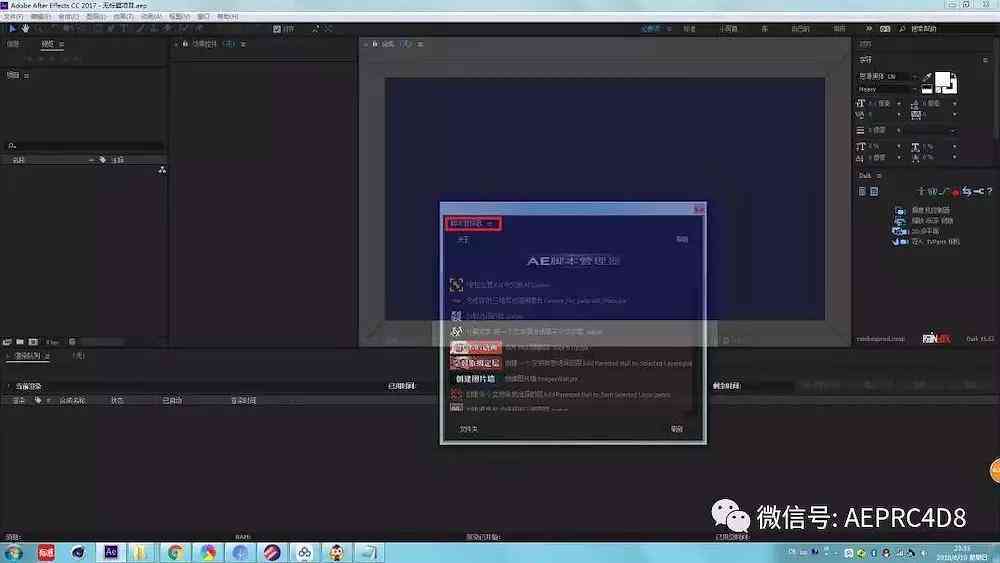This screenshot has height=563, width=1000.
Task: Open the project flowchart view icon
Action: click(x=162, y=170)
